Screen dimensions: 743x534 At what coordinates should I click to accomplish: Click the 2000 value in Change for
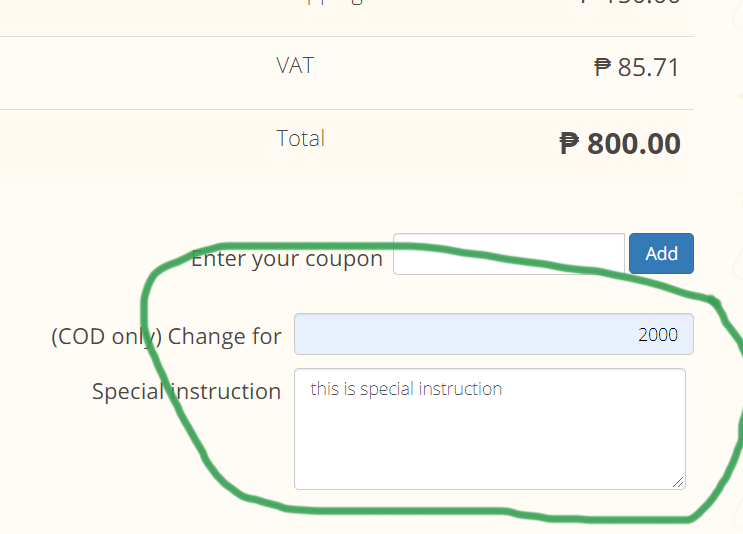(658, 334)
